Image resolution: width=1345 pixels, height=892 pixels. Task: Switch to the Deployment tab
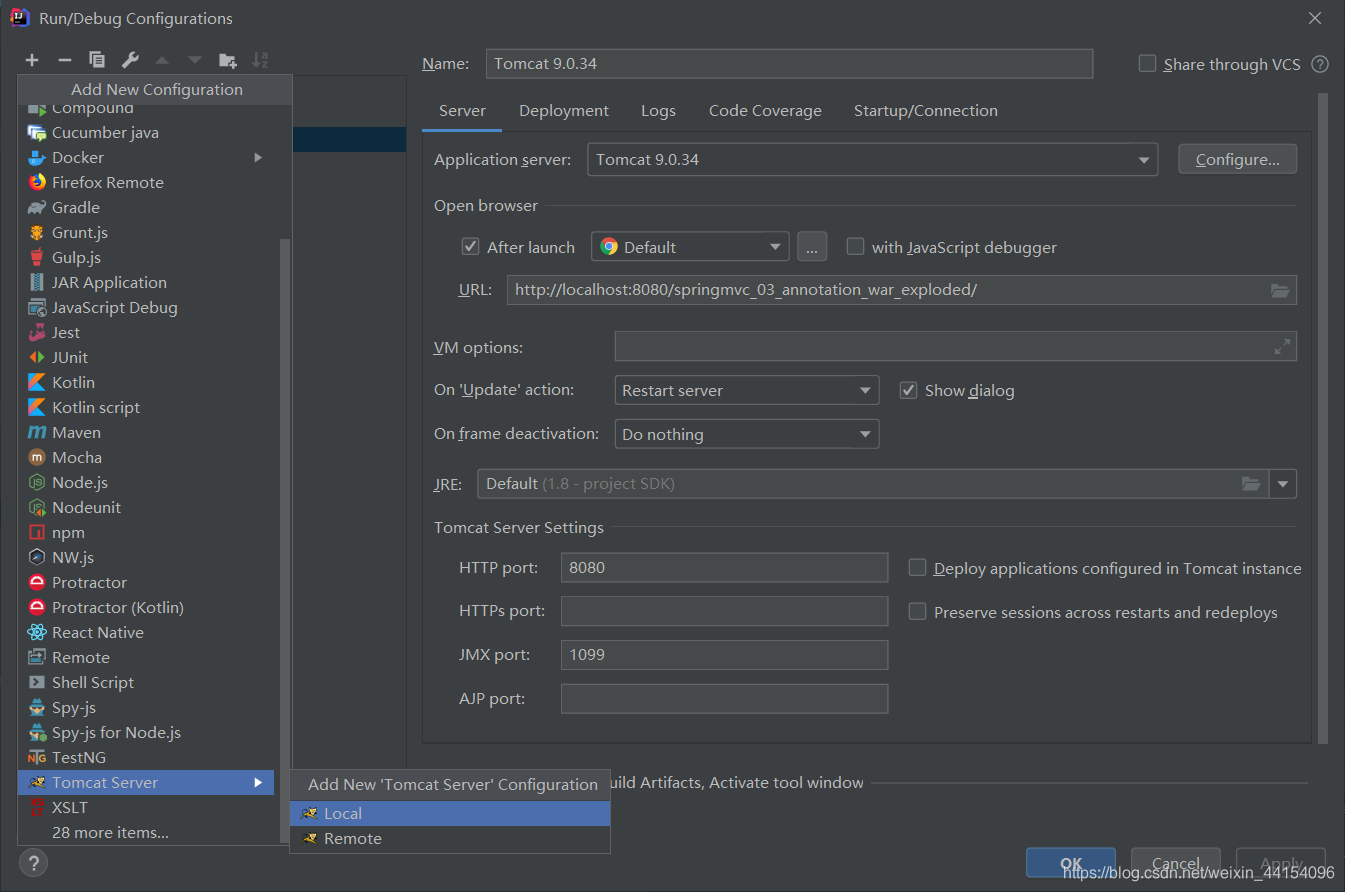tap(564, 111)
